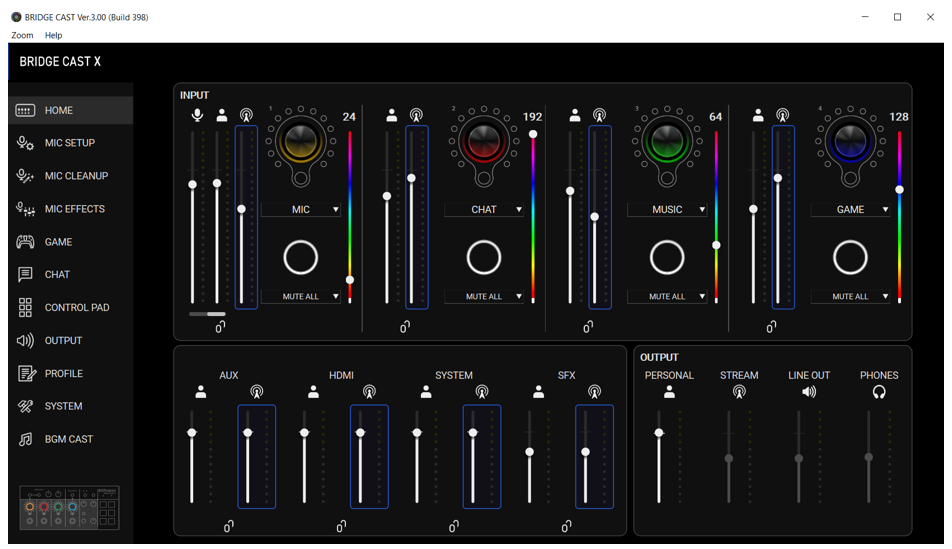Viewport: 952px width, 549px height.
Task: Click the CHAT speech bubble sidebar icon
Action: [x=25, y=274]
